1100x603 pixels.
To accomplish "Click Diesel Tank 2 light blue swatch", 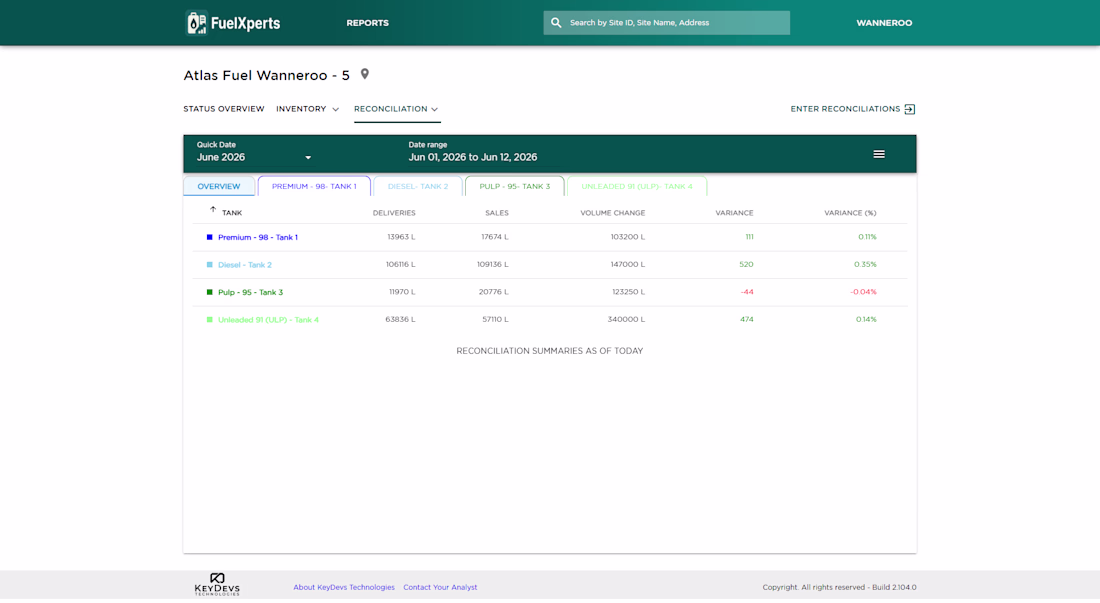I will 209,264.
